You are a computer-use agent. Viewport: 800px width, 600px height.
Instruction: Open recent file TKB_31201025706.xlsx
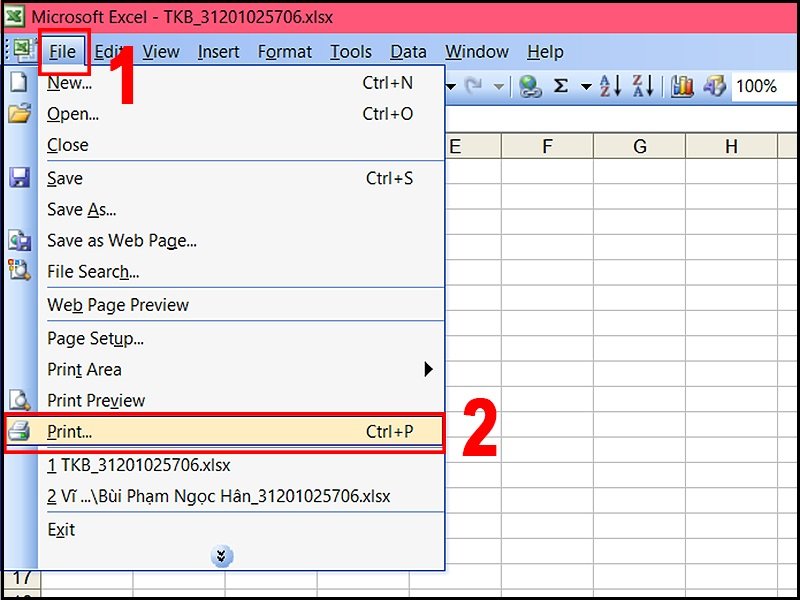(x=138, y=465)
